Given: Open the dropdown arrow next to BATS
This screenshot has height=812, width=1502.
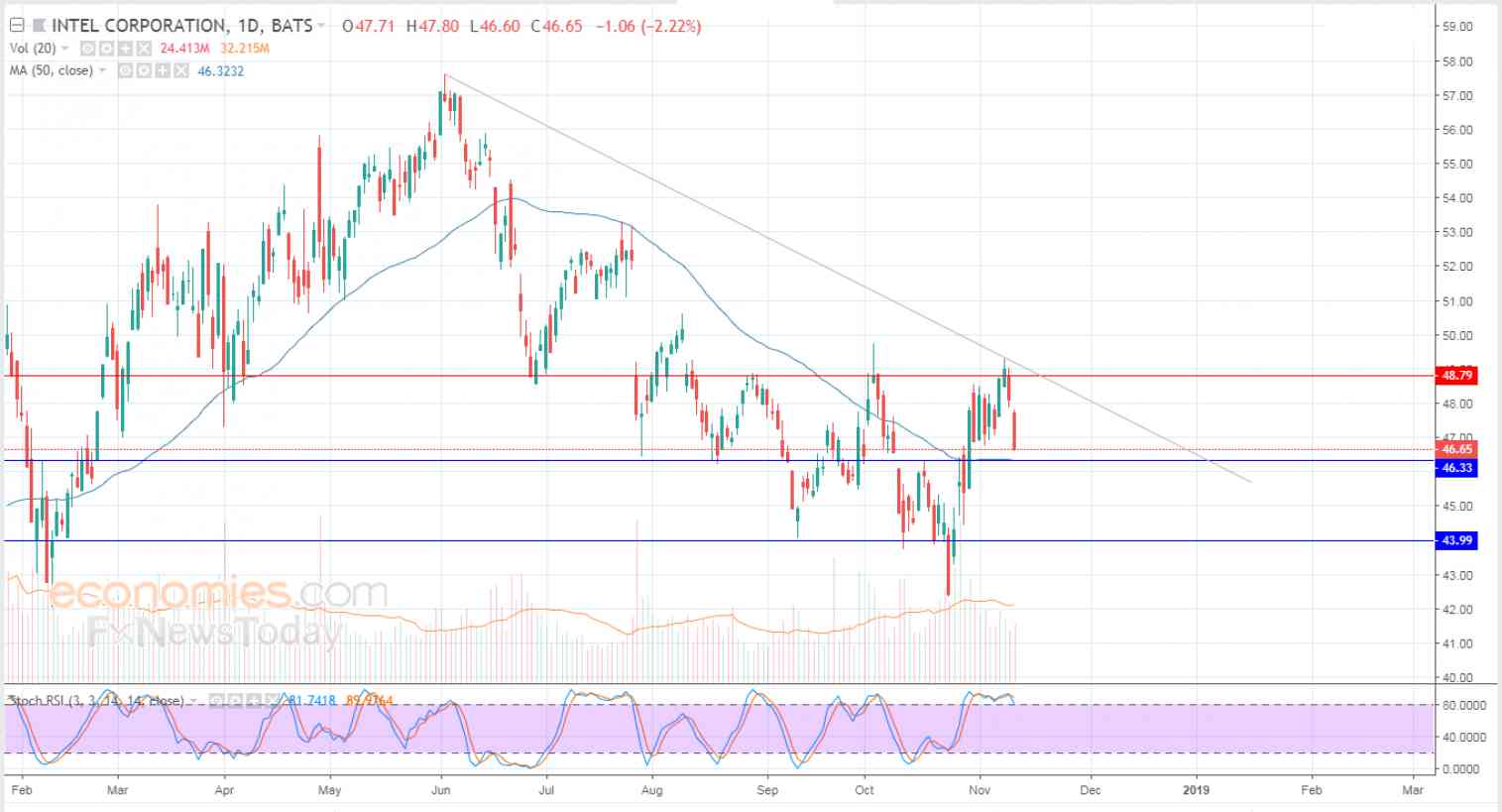Looking at the screenshot, I should click(320, 25).
